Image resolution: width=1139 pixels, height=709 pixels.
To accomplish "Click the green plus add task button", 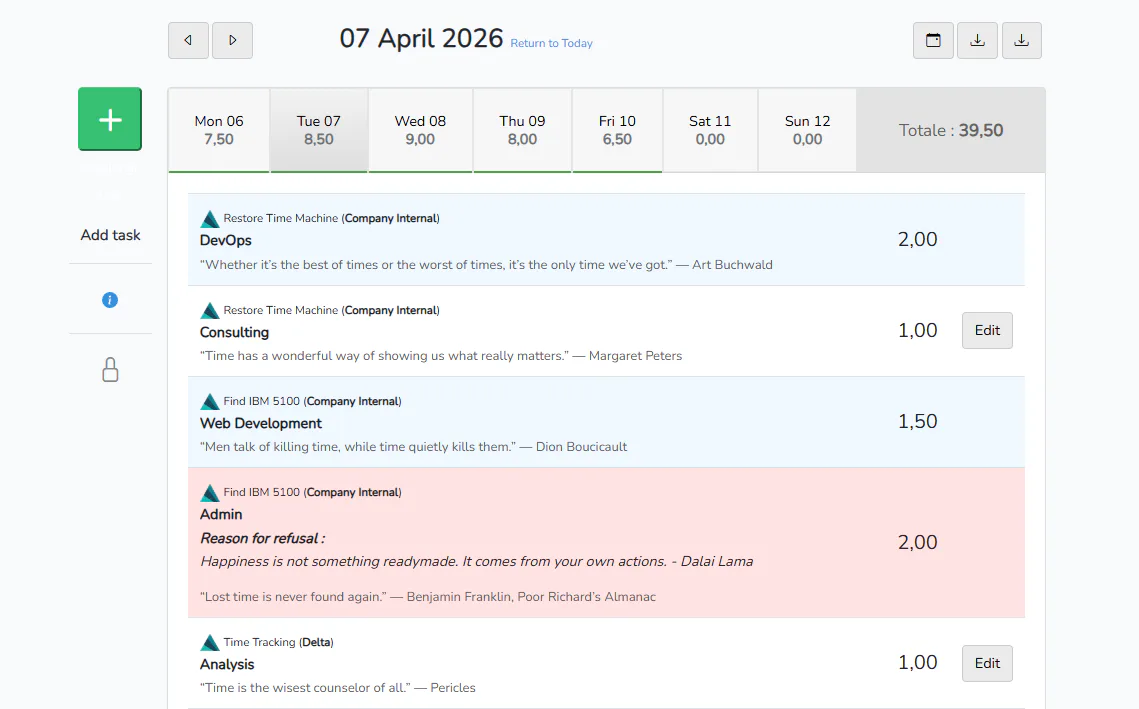I will point(110,119).
